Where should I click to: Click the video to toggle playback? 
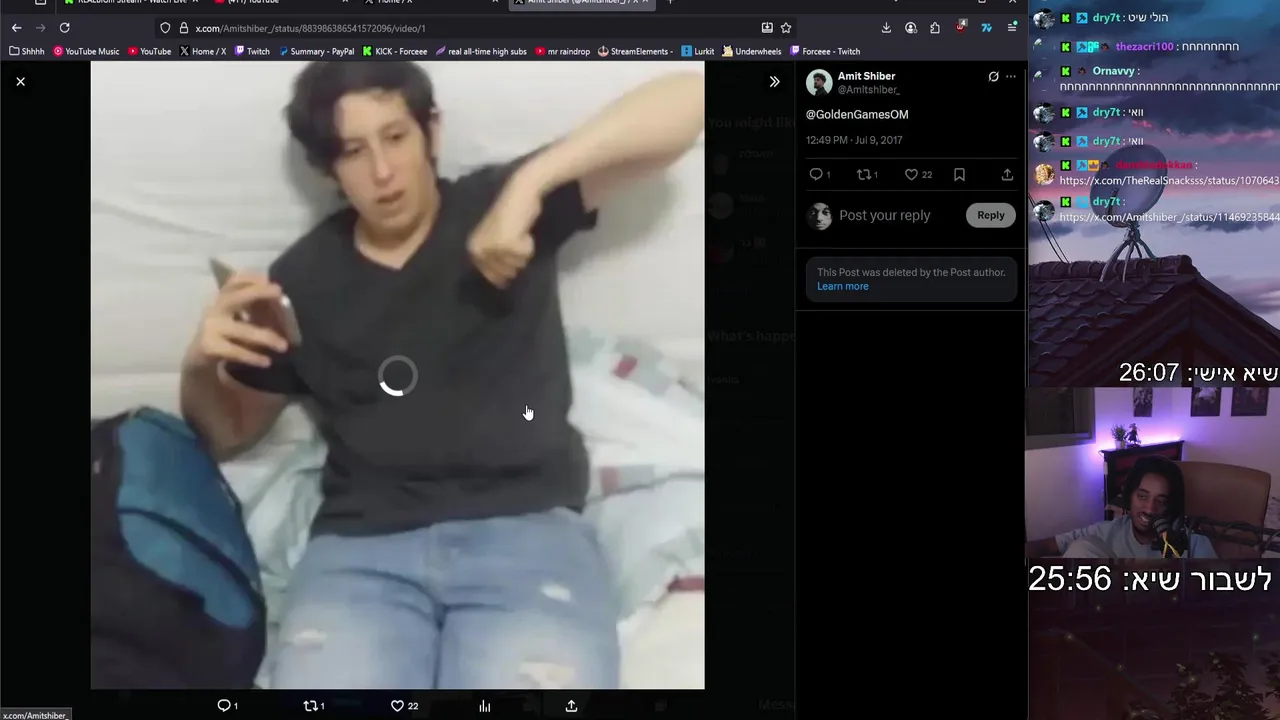[x=397, y=375]
